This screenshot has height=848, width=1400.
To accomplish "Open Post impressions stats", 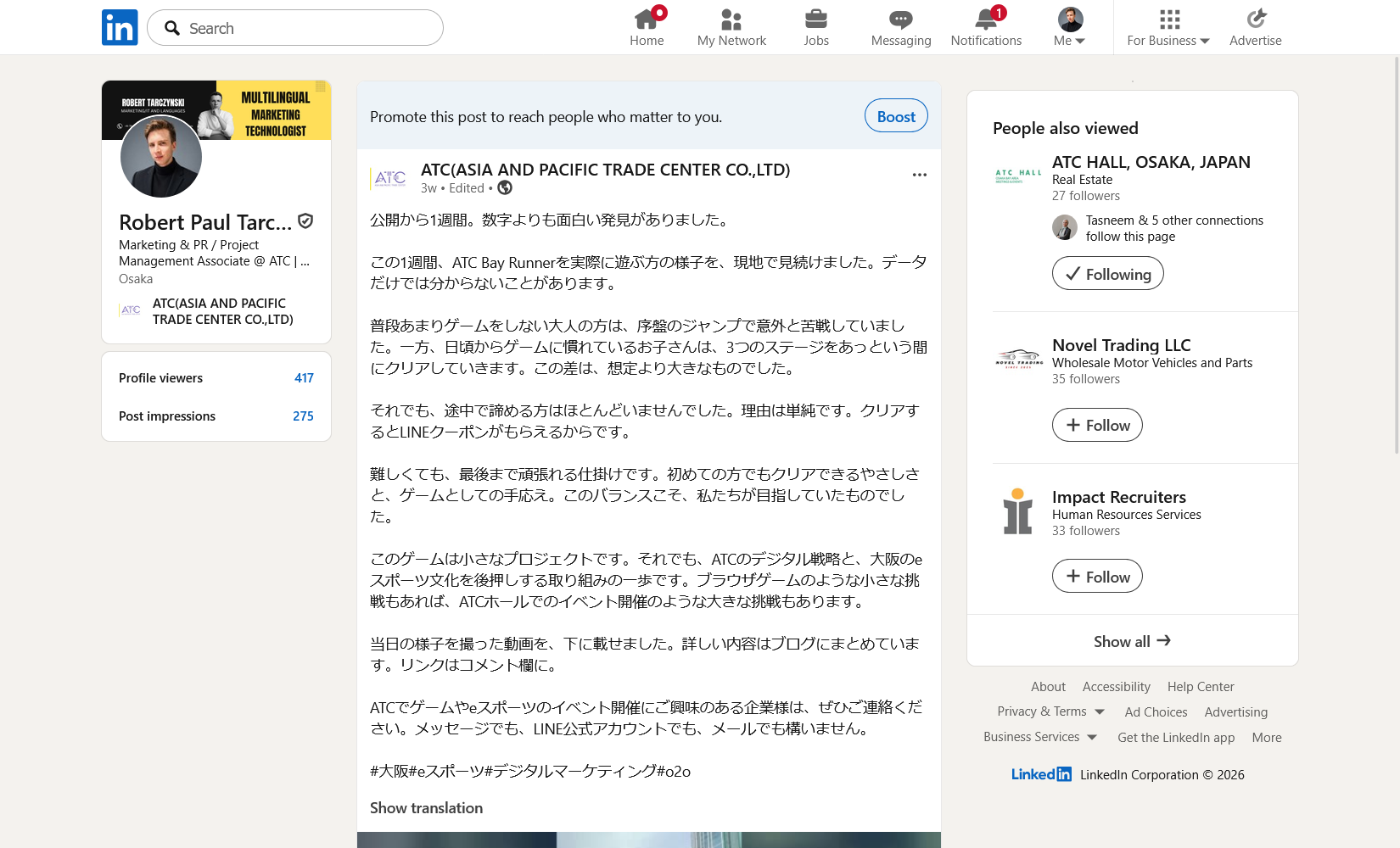I will click(216, 416).
